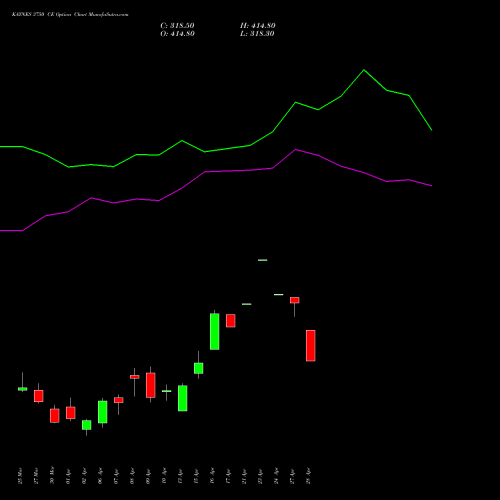Click the '24 Apr' date axis label
Screen dimensions: 500x500
pyautogui.click(x=276, y=476)
